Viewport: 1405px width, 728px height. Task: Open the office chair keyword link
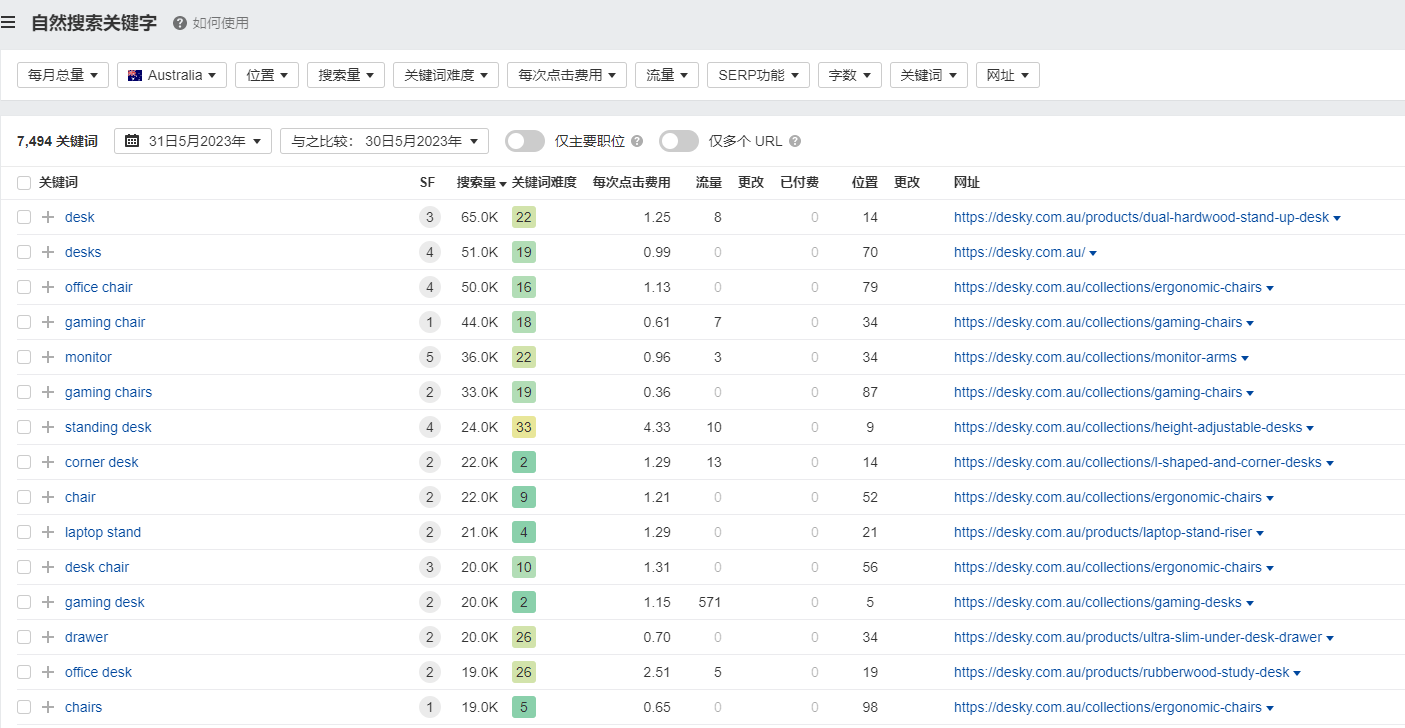99,287
